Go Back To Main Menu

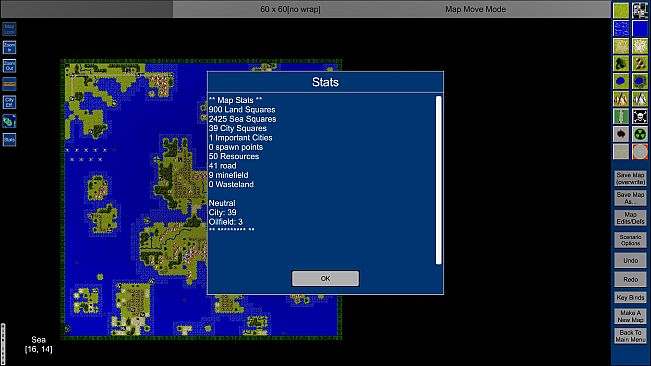click(x=630, y=336)
